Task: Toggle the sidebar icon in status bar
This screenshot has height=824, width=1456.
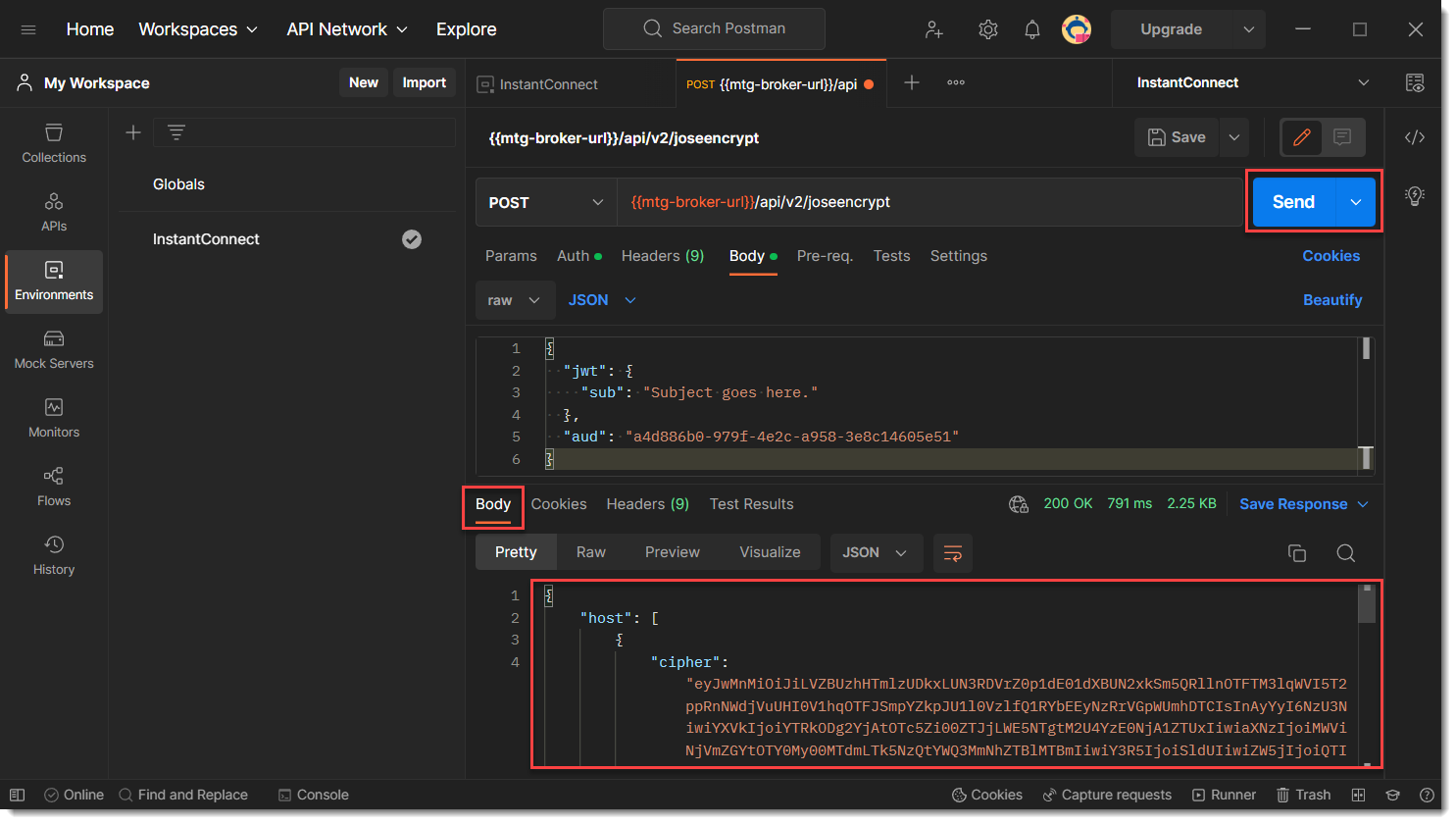Action: (x=17, y=795)
